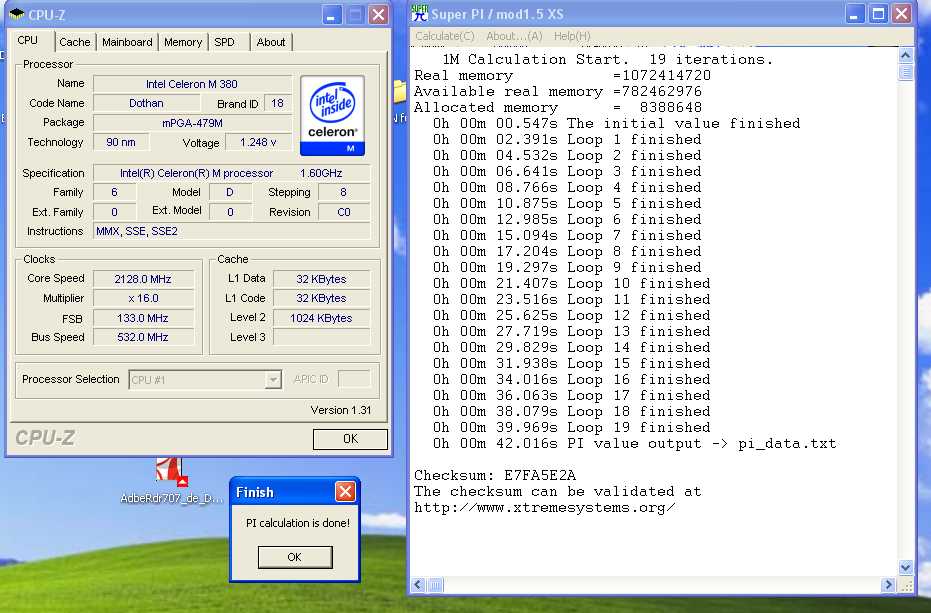Click the Super PI title bar icon

419,13
